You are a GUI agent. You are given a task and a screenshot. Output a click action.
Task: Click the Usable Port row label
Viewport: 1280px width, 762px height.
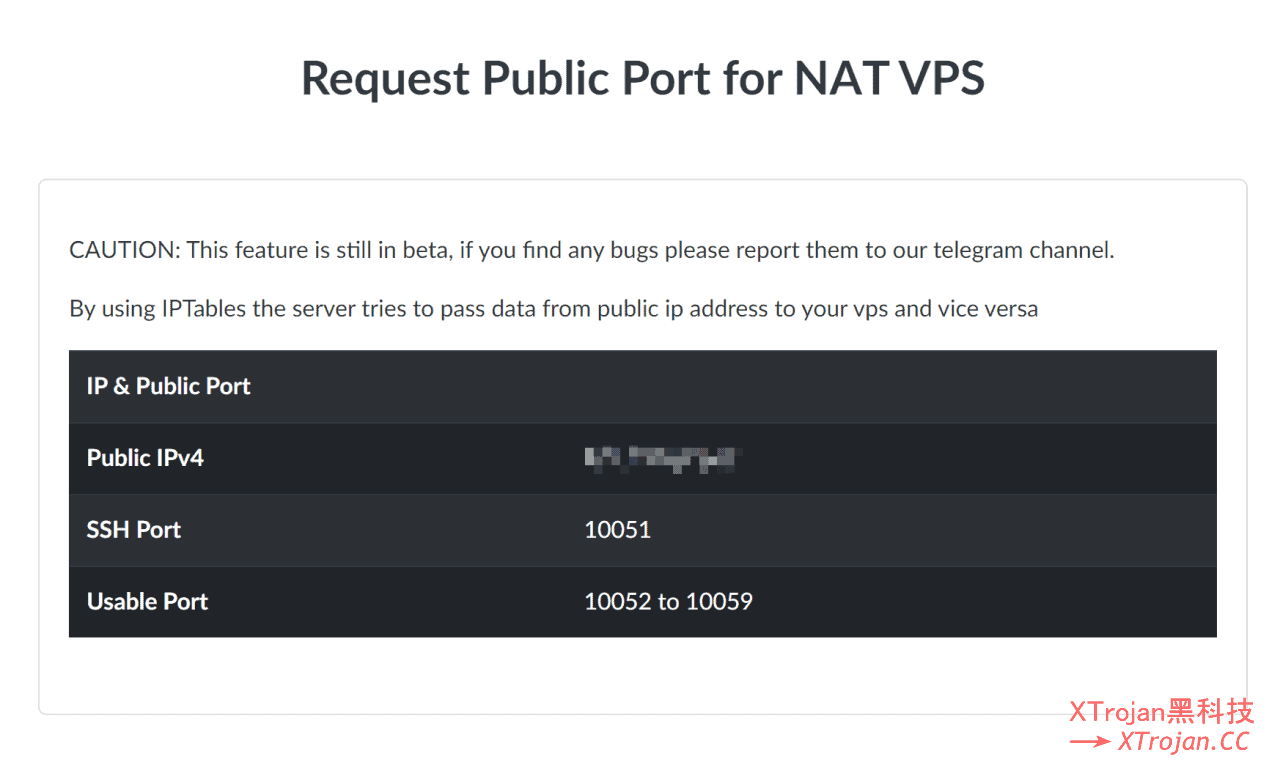[x=147, y=601]
